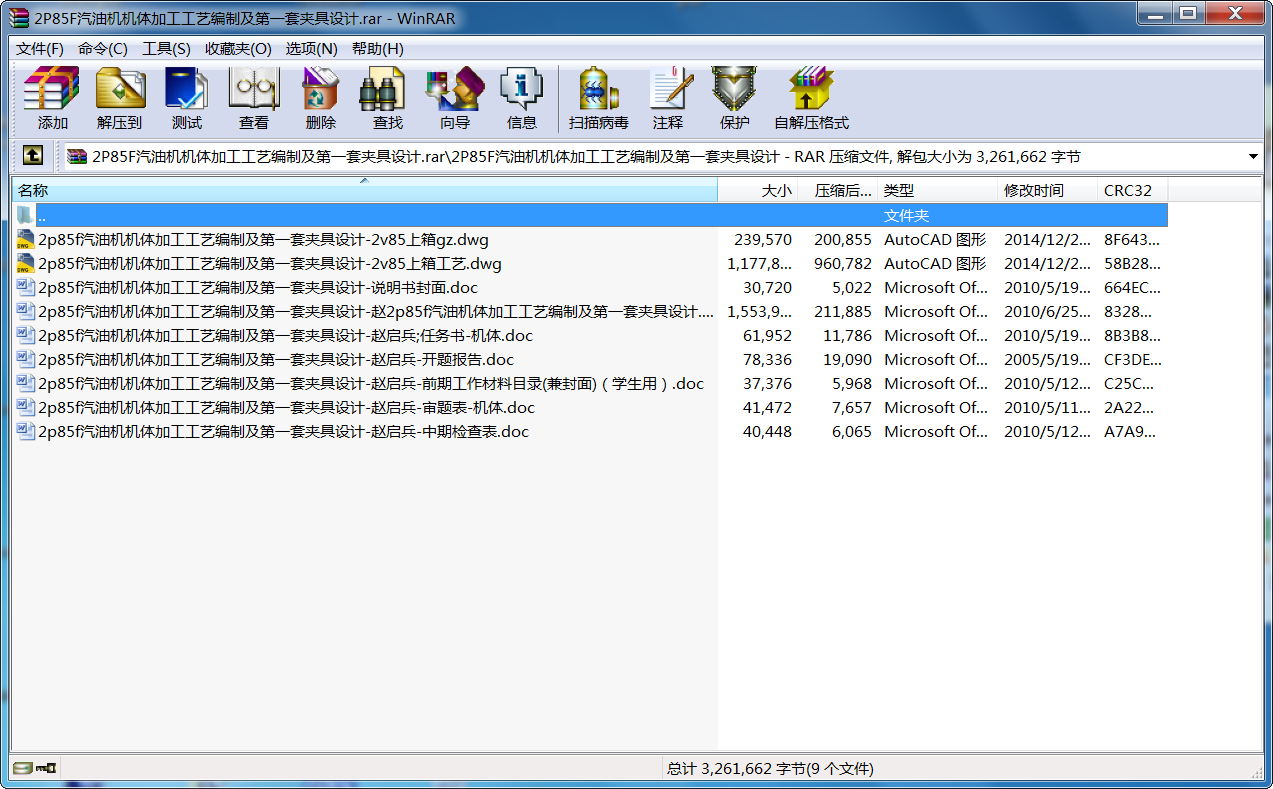The height and width of the screenshot is (789, 1273).
Task: Open the Help (帮助) menu
Action: click(x=377, y=48)
